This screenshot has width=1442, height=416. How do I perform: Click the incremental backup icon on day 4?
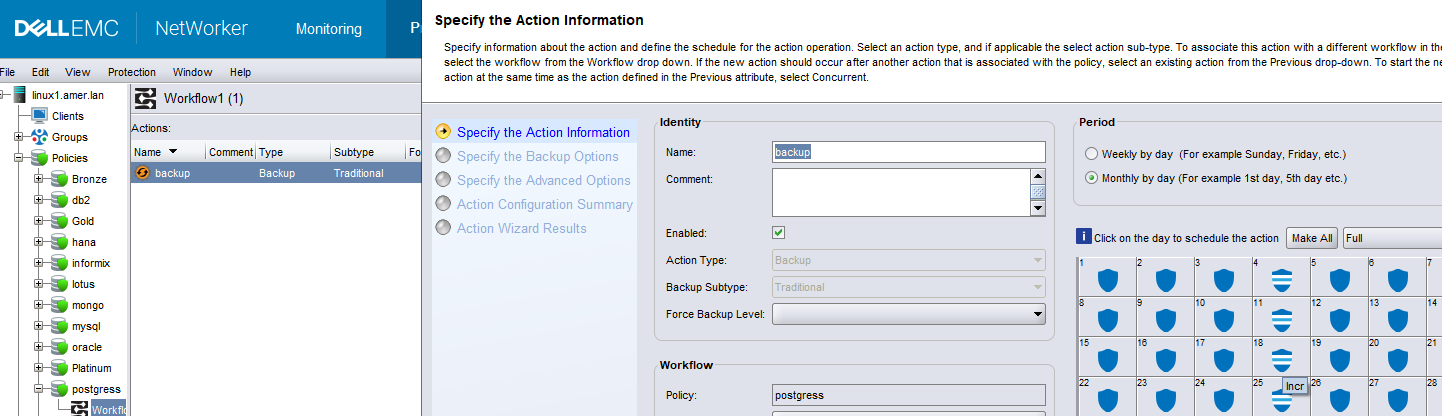coord(1282,279)
